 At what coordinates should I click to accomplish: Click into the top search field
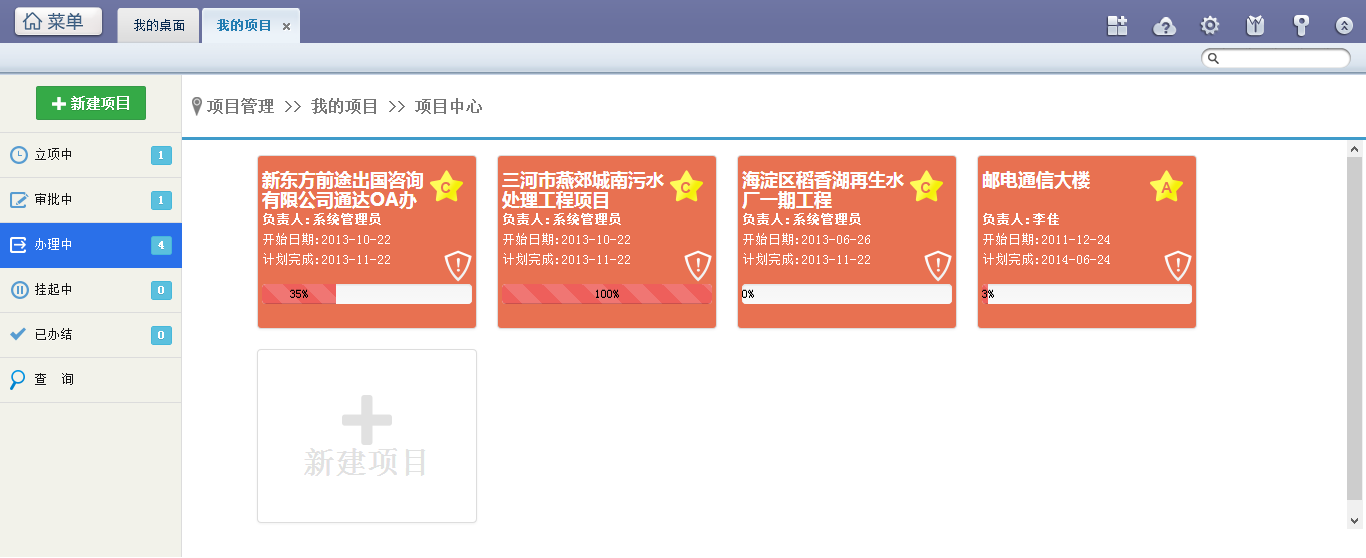pos(1276,58)
